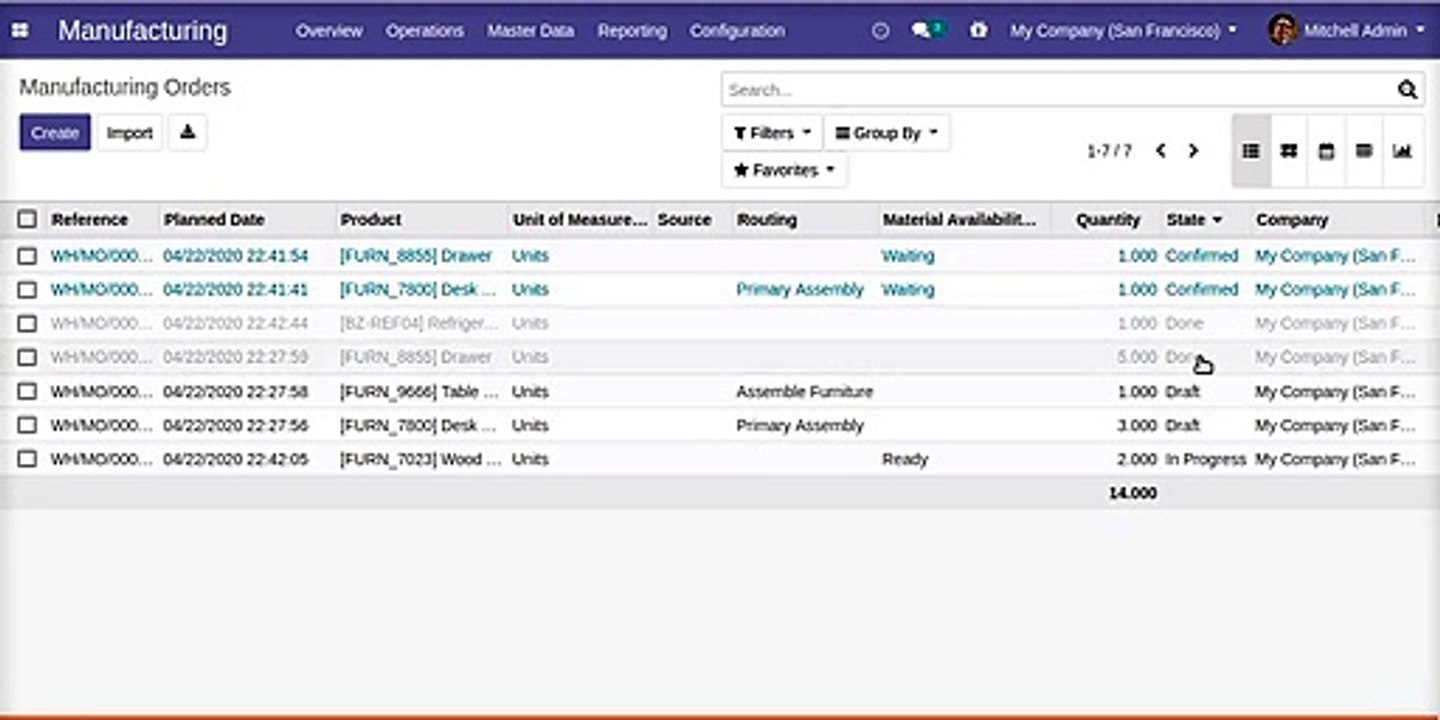Click the [FURN_9666] Table product cell

click(419, 392)
